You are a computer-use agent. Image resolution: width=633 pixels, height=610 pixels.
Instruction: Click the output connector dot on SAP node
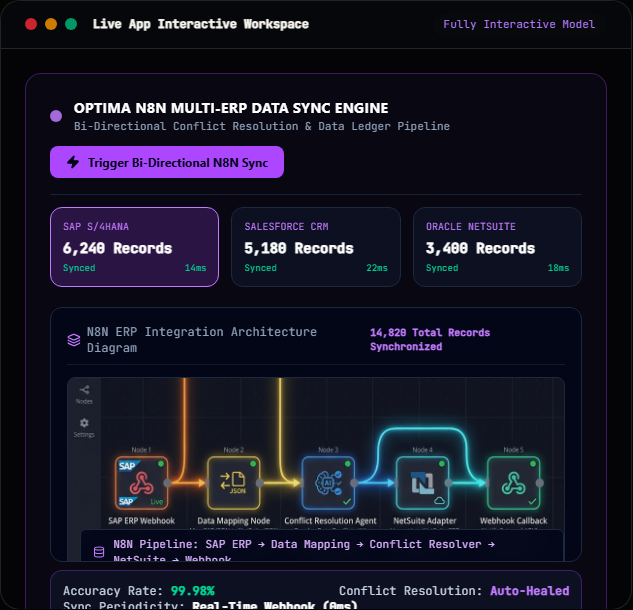point(168,483)
